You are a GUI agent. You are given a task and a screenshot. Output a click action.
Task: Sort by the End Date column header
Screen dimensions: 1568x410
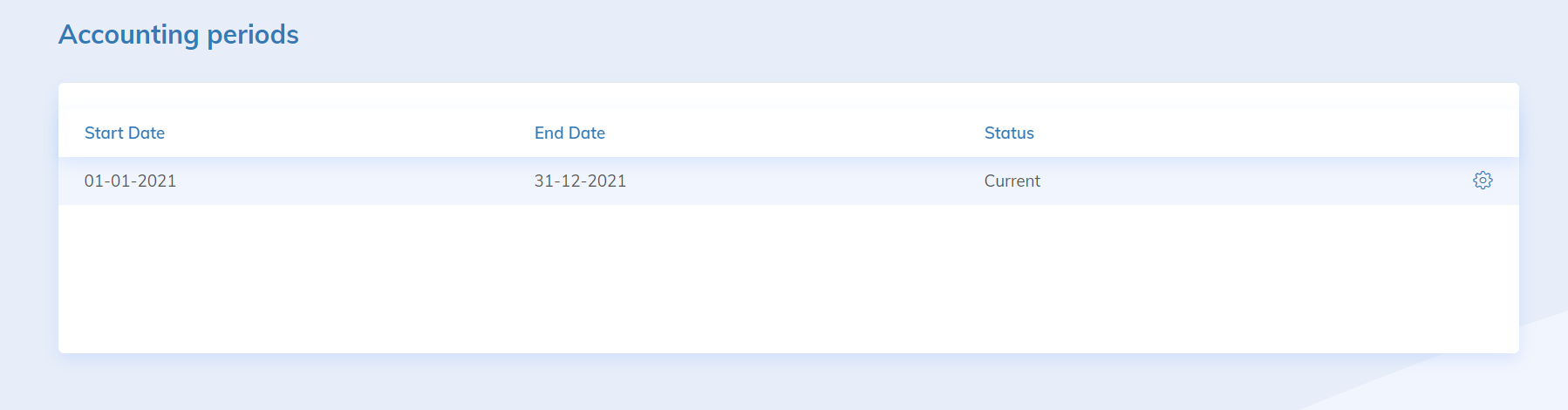[569, 133]
